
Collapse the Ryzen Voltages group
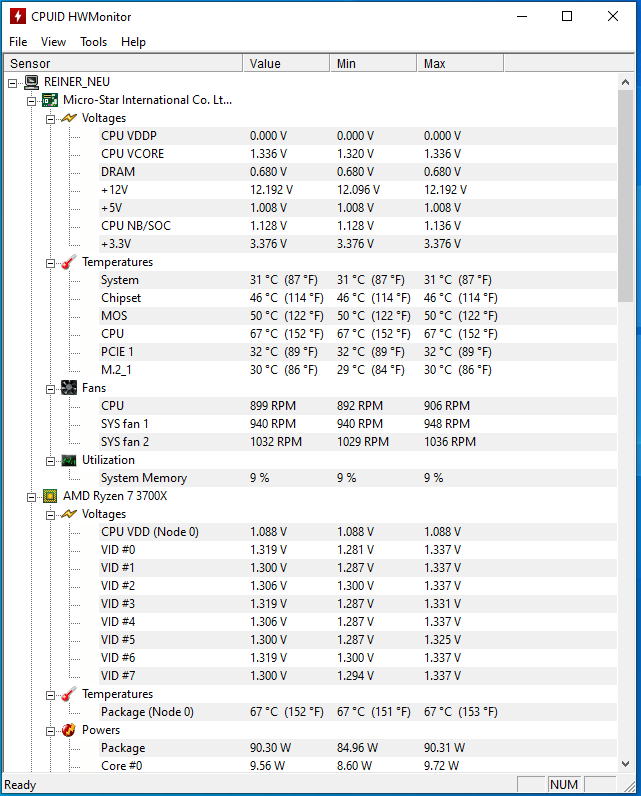(50, 515)
